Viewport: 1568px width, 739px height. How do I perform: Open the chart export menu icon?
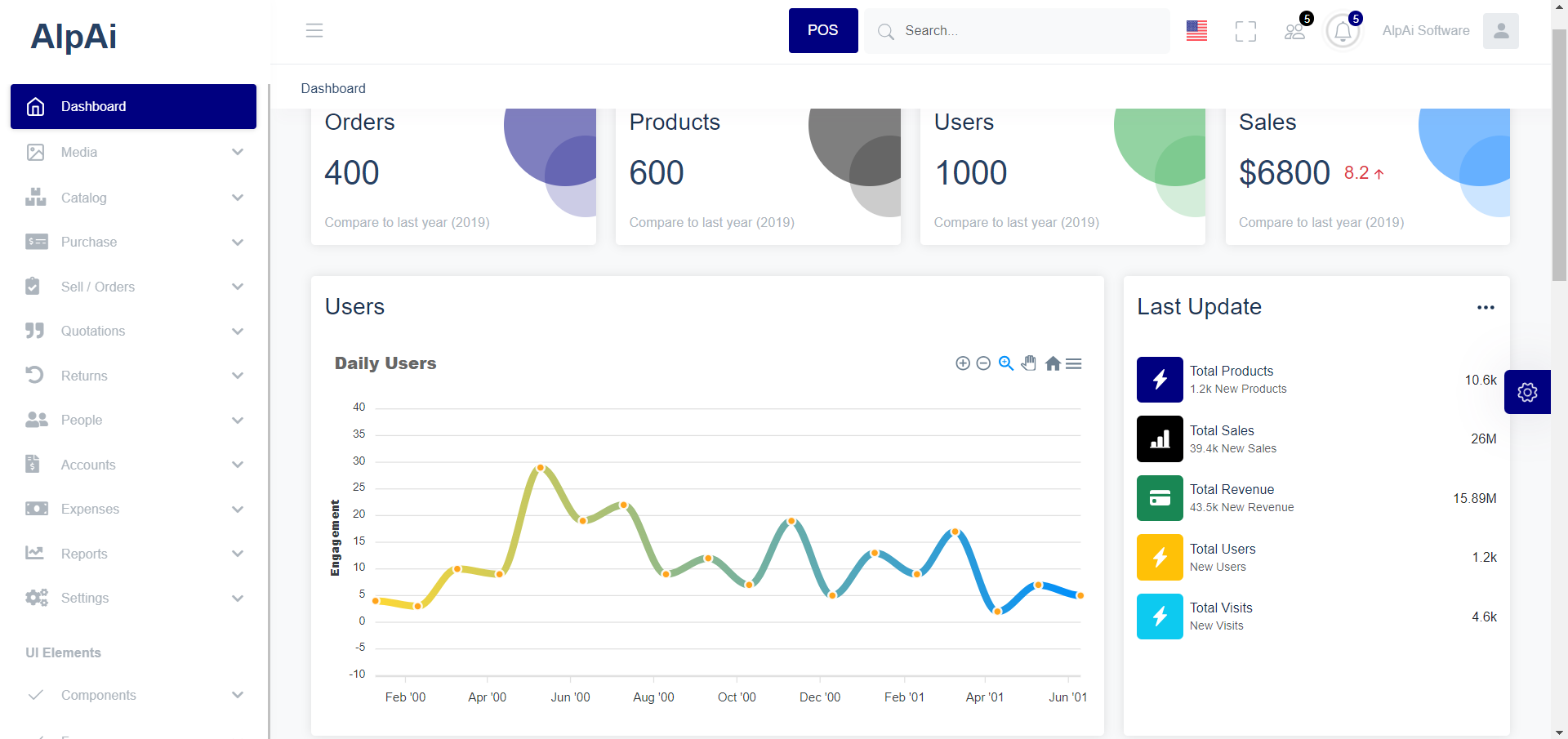point(1074,363)
